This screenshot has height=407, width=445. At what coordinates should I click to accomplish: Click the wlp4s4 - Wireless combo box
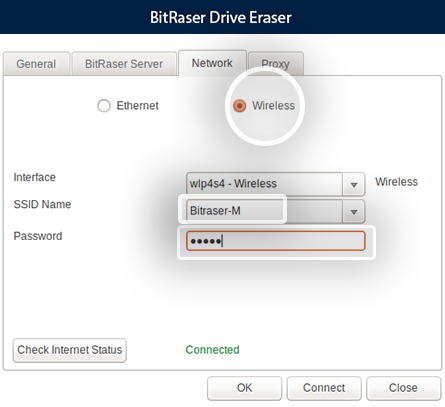(x=275, y=184)
